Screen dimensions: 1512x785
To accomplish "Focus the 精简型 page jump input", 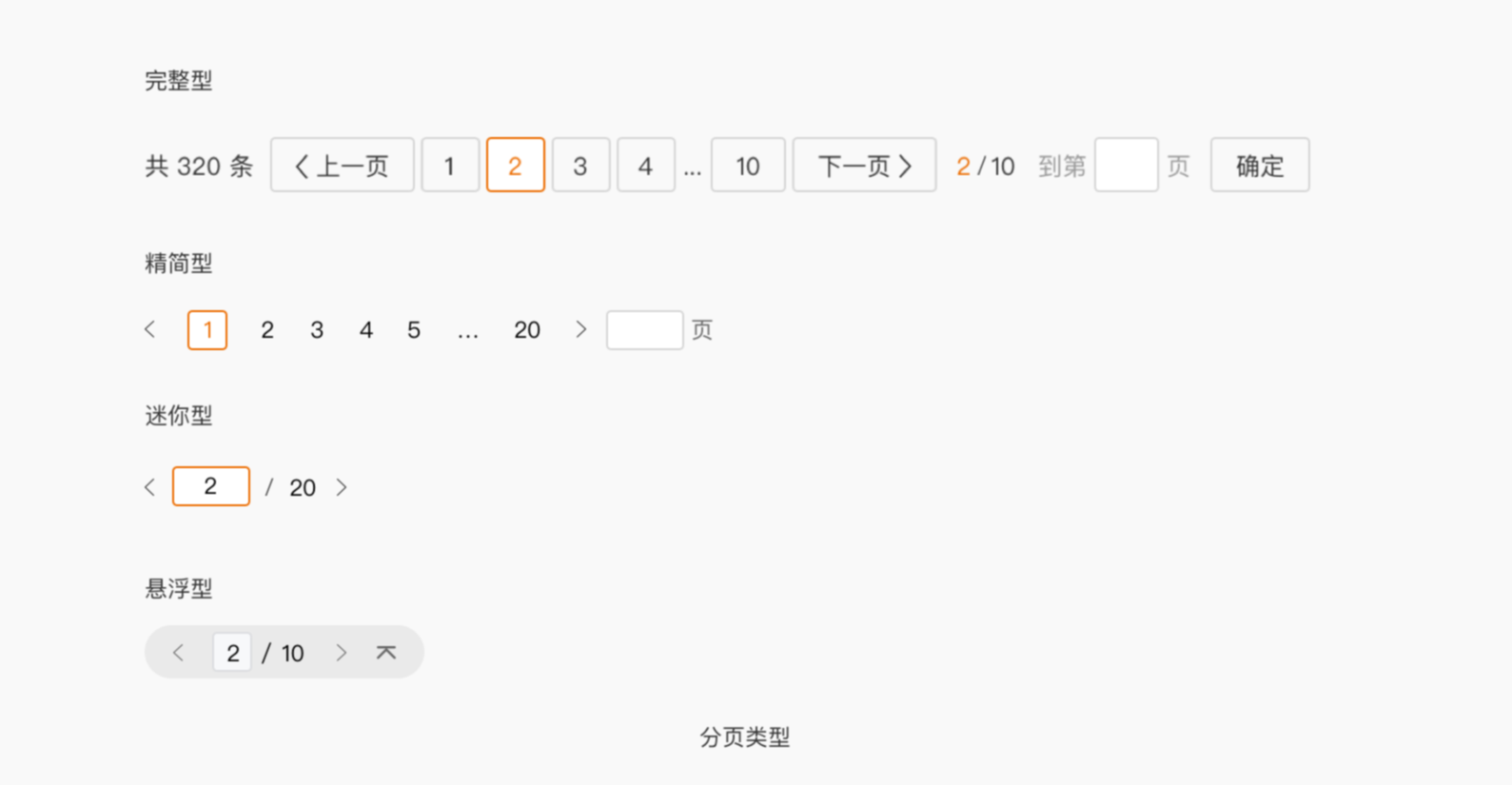I will (644, 330).
